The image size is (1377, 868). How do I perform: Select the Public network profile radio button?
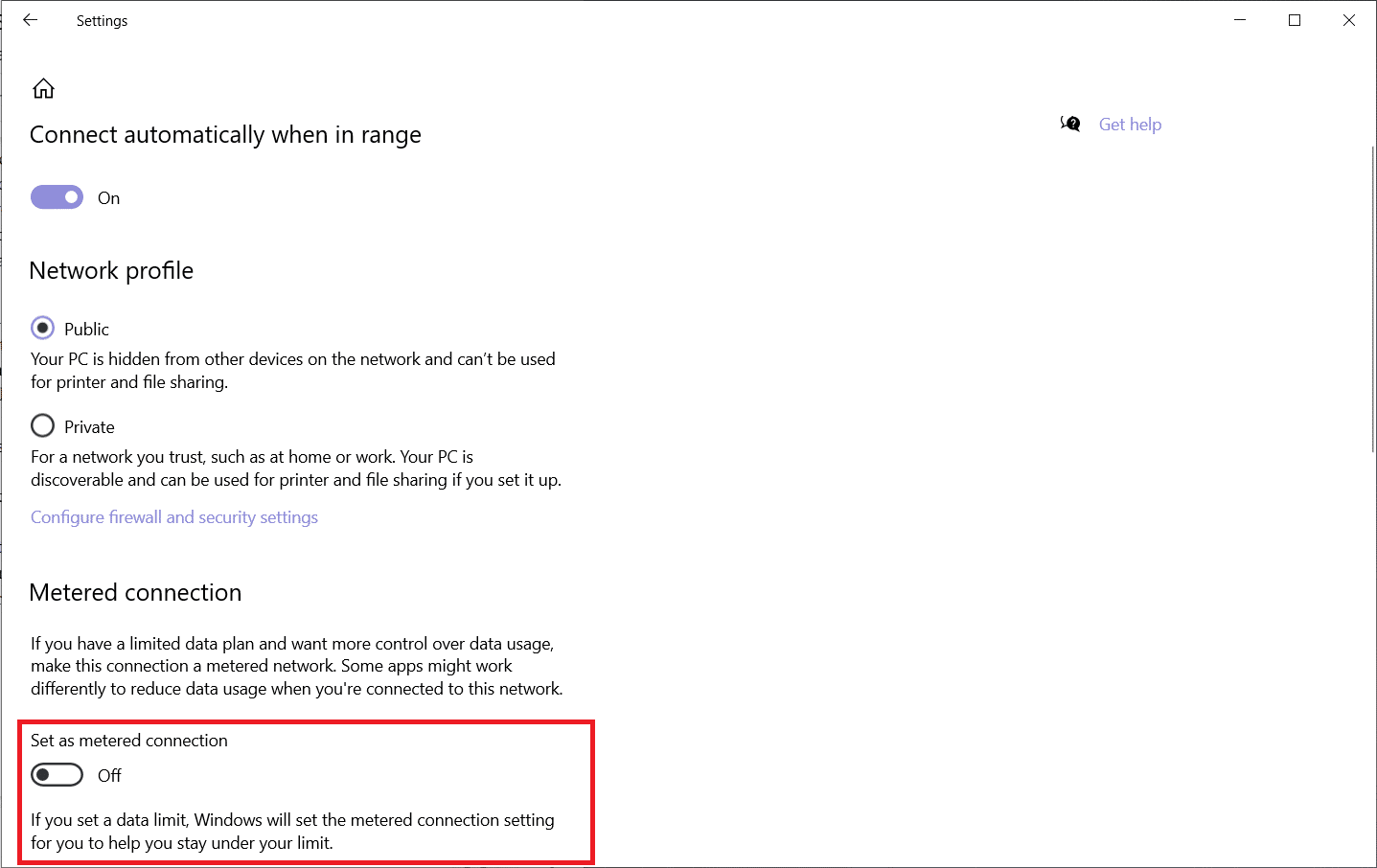tap(42, 328)
